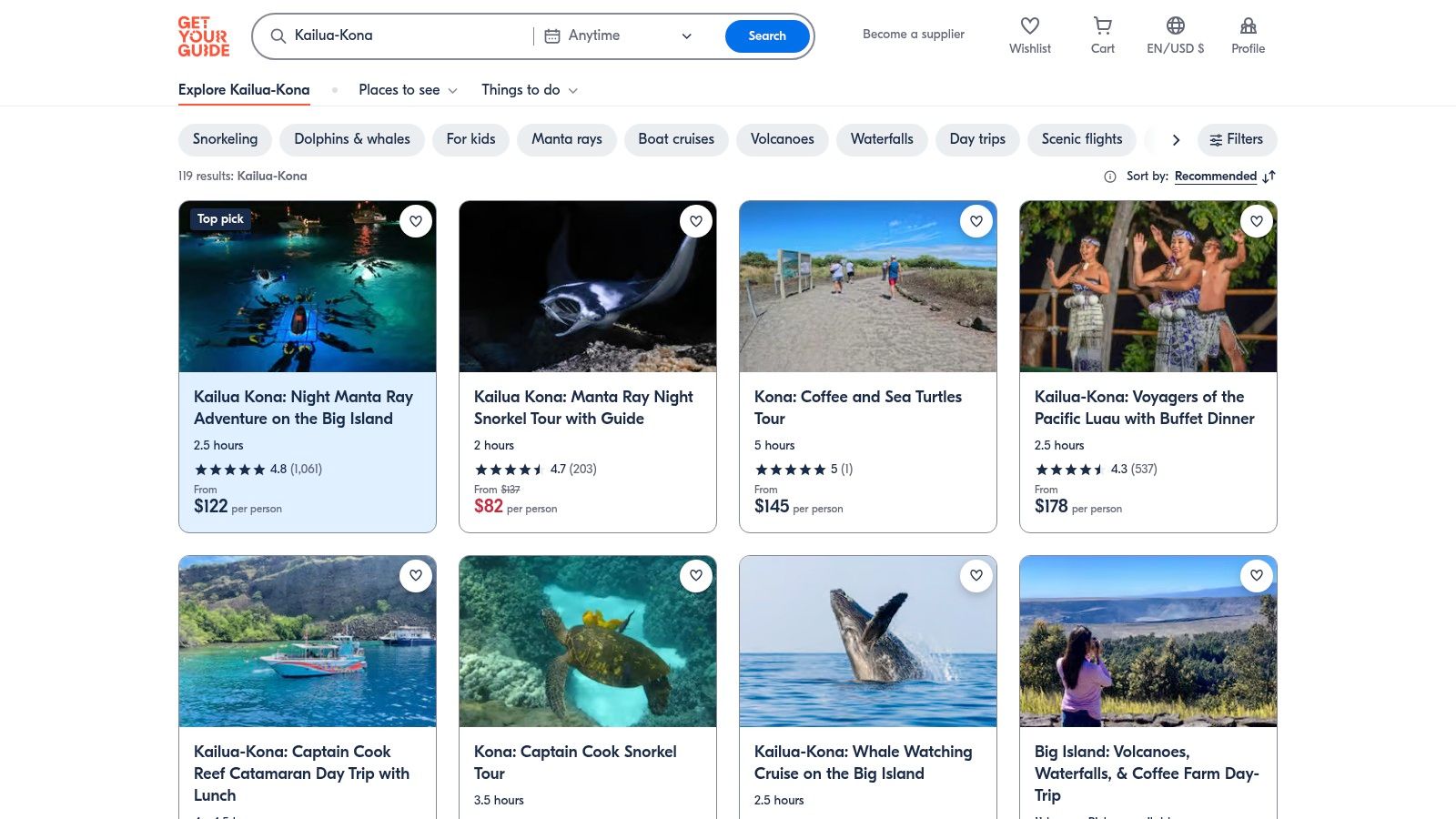Click the info icon next to Sort by
The width and height of the screenshot is (1456, 819).
pos(1109,176)
